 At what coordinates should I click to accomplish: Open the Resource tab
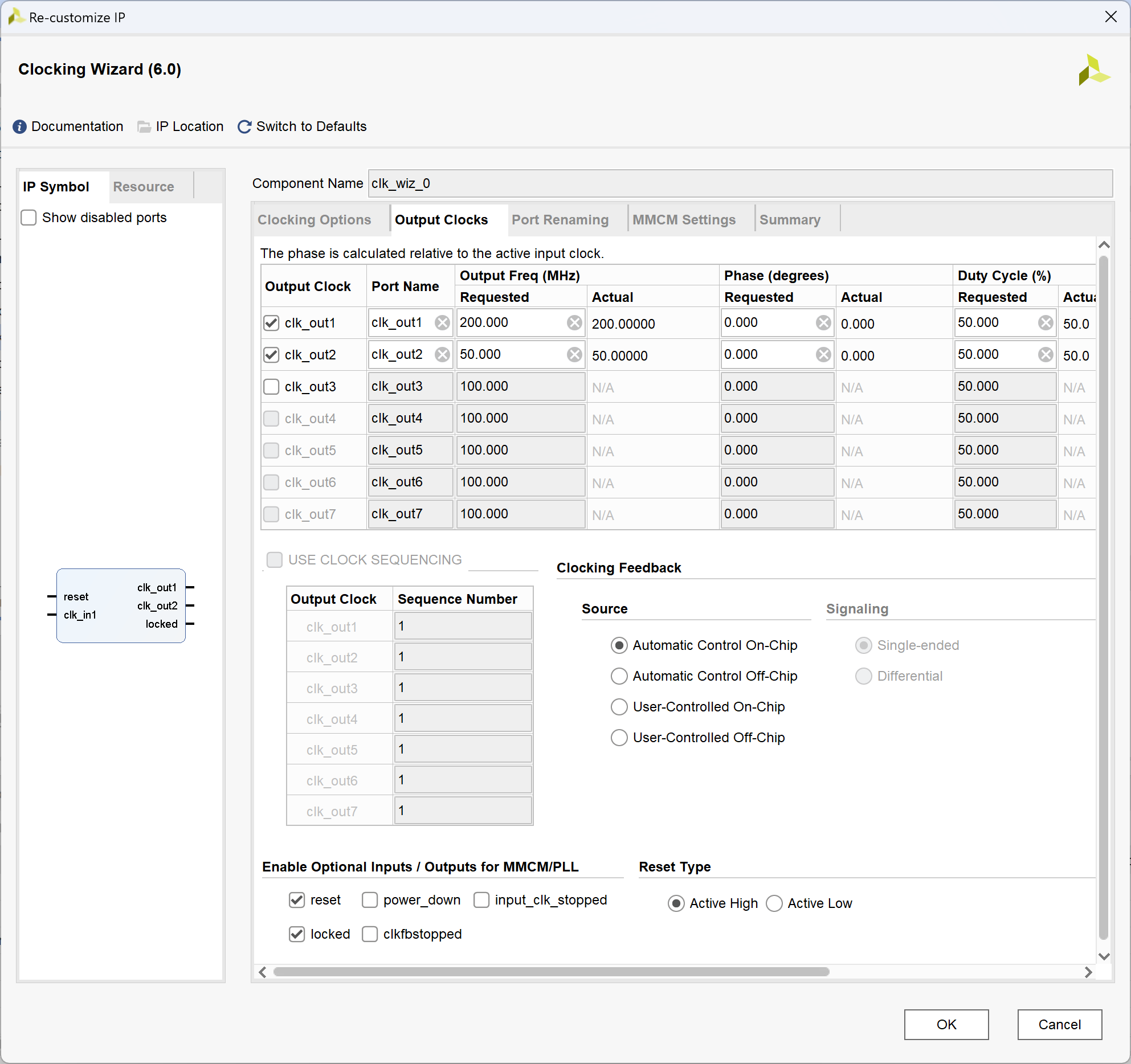[144, 187]
